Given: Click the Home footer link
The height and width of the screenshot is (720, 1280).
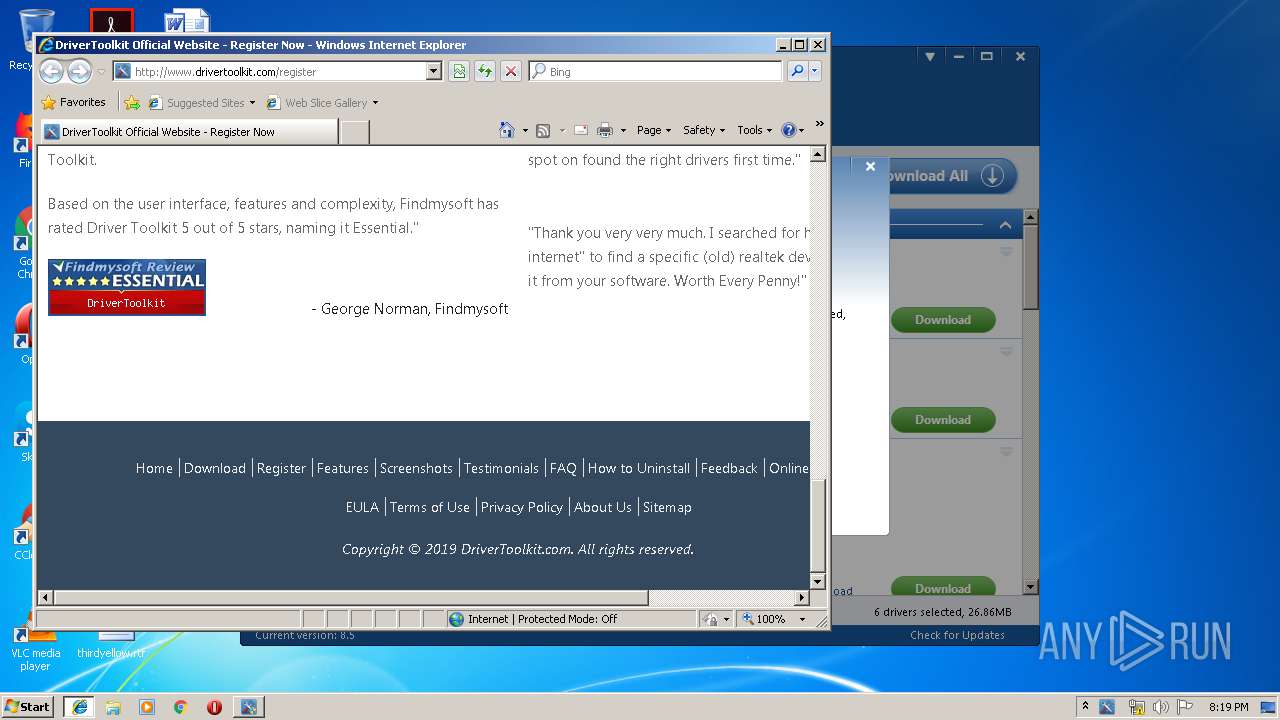Looking at the screenshot, I should 154,468.
